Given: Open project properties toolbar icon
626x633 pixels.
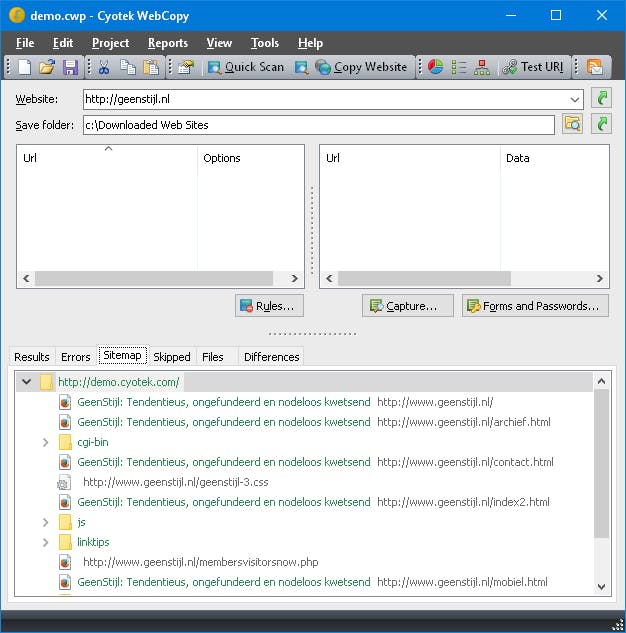Looking at the screenshot, I should click(186, 67).
